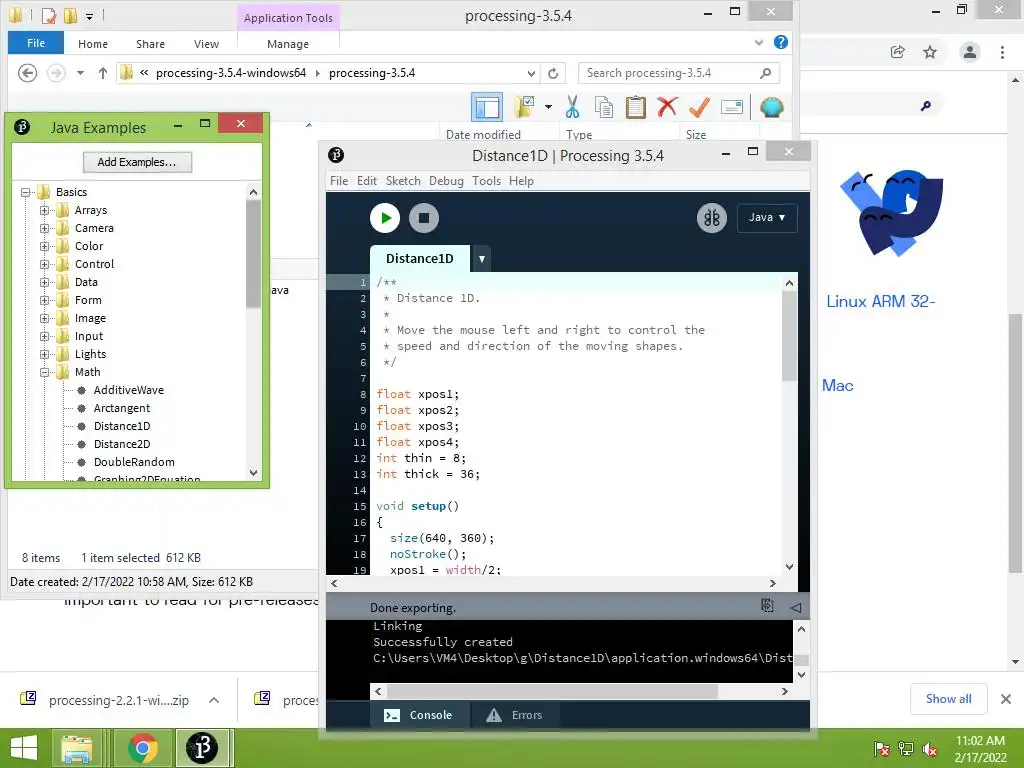
Task: Click Show all downloads button
Action: (x=948, y=699)
